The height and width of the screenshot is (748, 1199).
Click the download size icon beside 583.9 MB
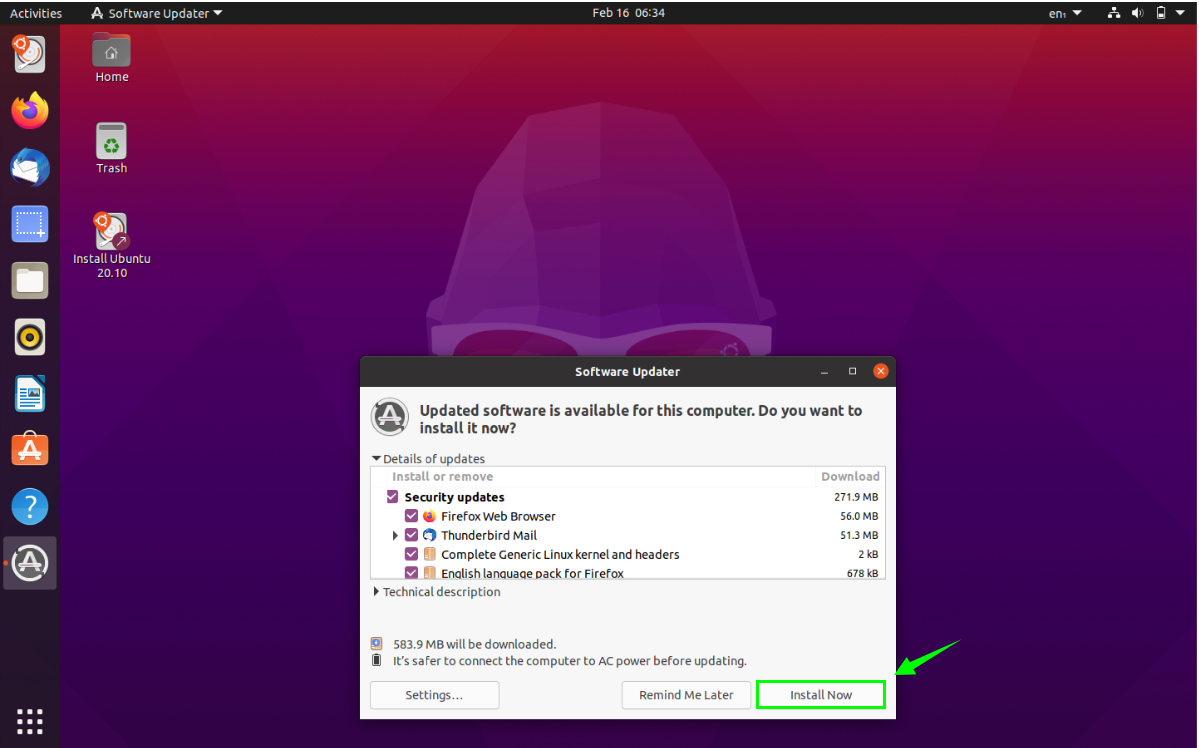[x=376, y=644]
